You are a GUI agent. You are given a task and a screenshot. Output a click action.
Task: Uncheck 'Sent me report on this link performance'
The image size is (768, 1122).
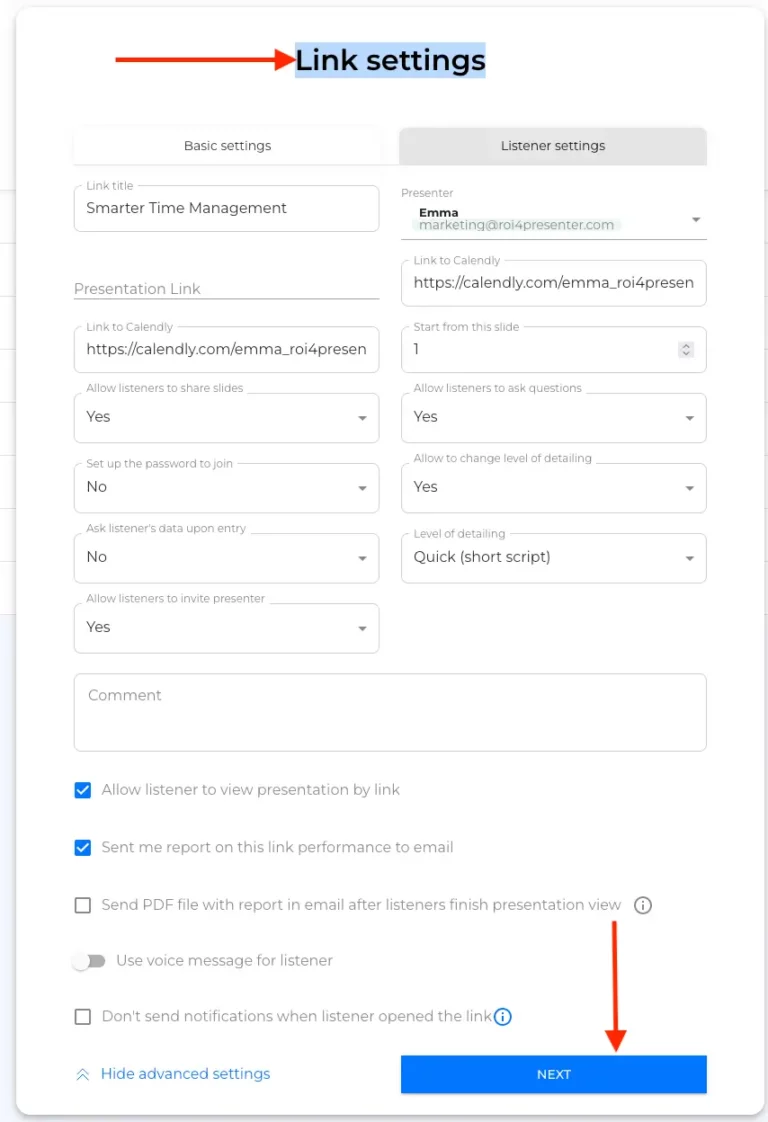[x=83, y=848]
